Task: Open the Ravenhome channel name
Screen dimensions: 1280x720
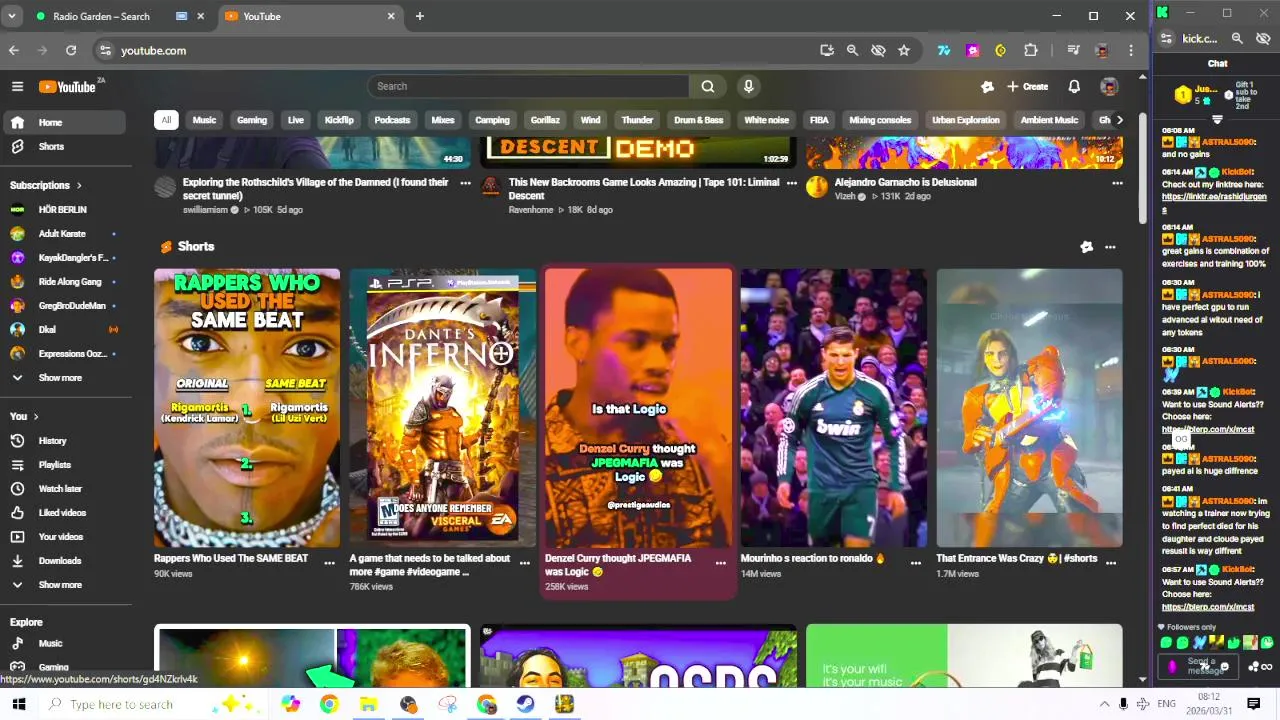Action: coord(531,210)
